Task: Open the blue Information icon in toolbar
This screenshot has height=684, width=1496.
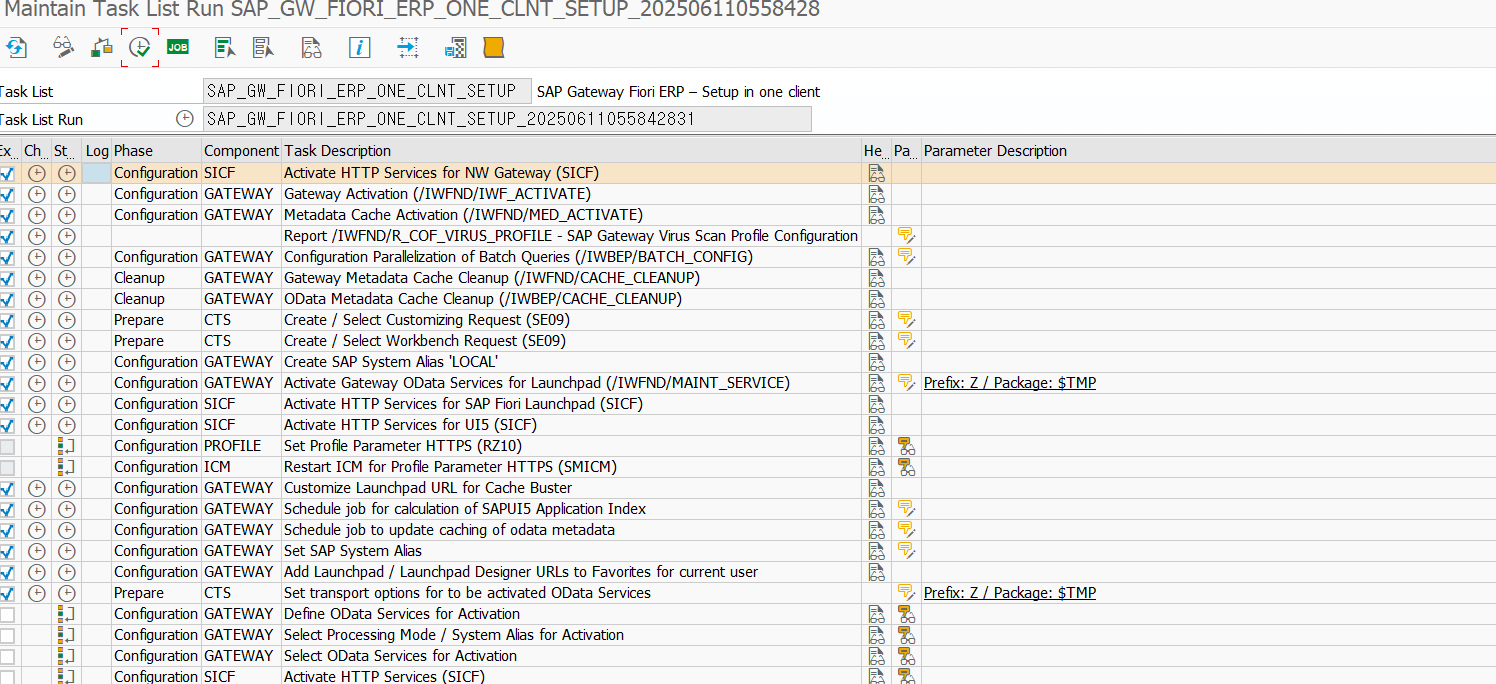Action: (359, 47)
